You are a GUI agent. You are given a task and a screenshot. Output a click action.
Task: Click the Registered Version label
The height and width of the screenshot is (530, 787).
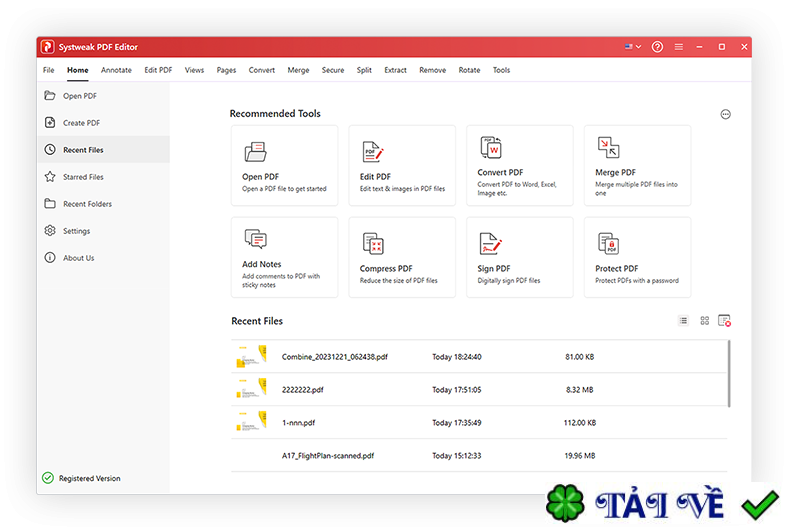coord(89,478)
